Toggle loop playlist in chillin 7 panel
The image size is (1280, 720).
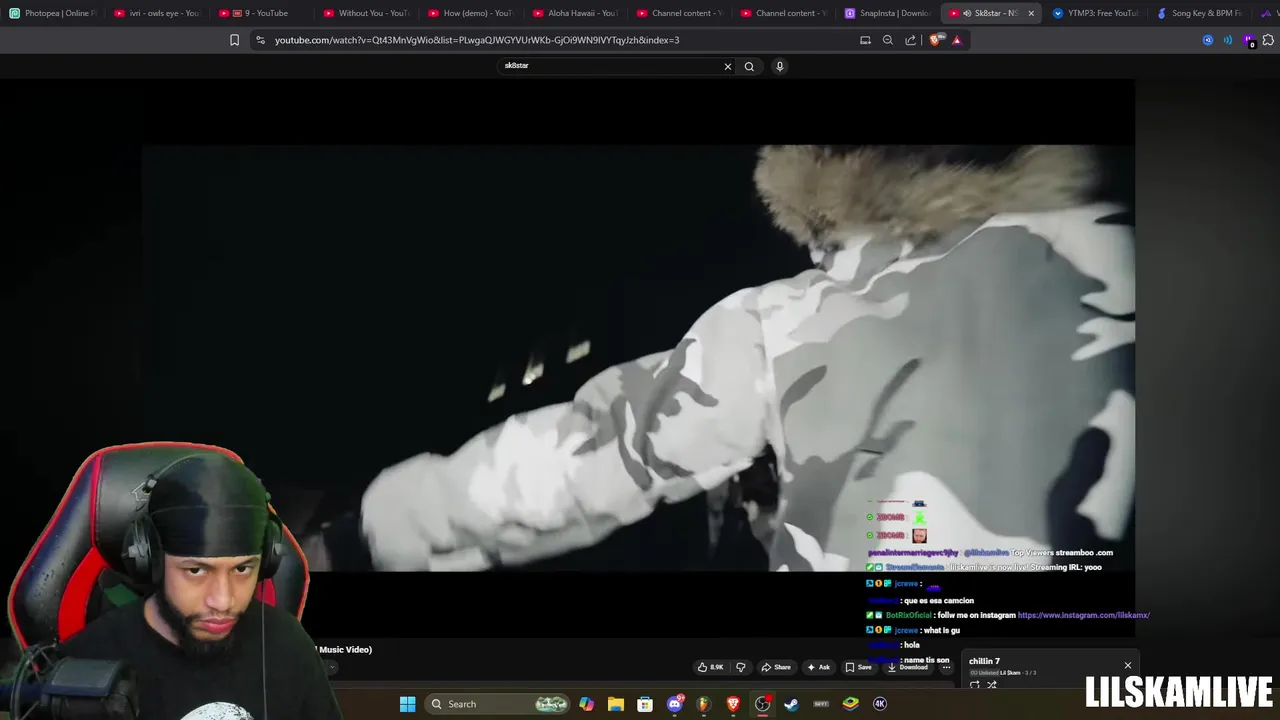point(975,685)
